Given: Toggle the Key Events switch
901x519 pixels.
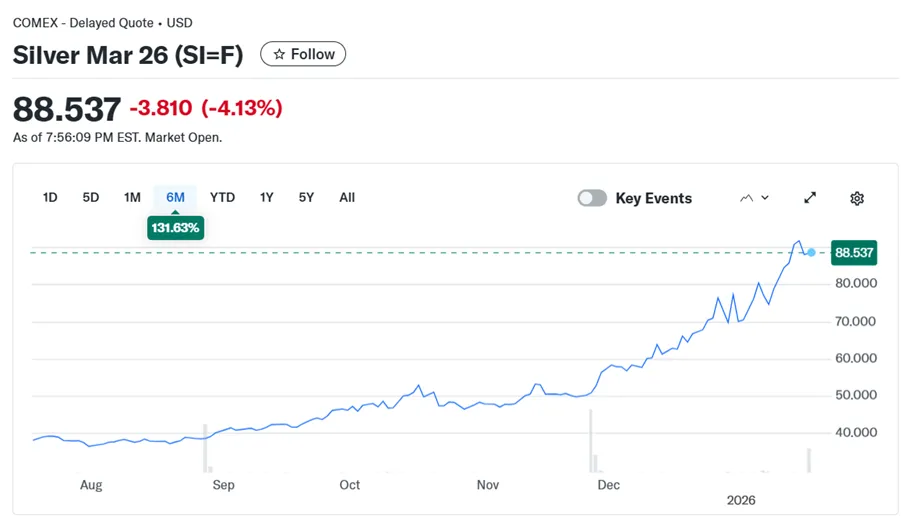Looking at the screenshot, I should click(592, 198).
